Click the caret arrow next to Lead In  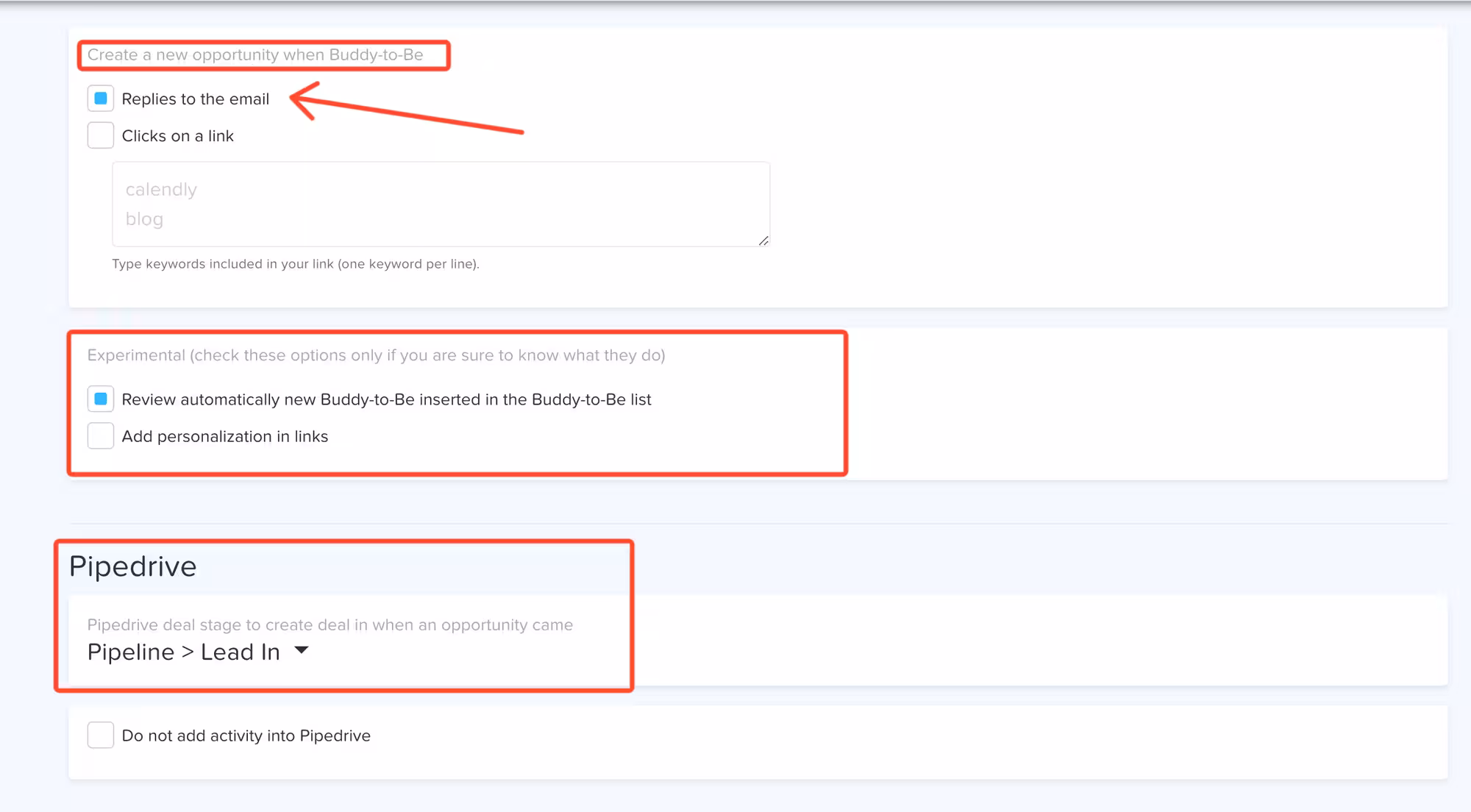[301, 650]
